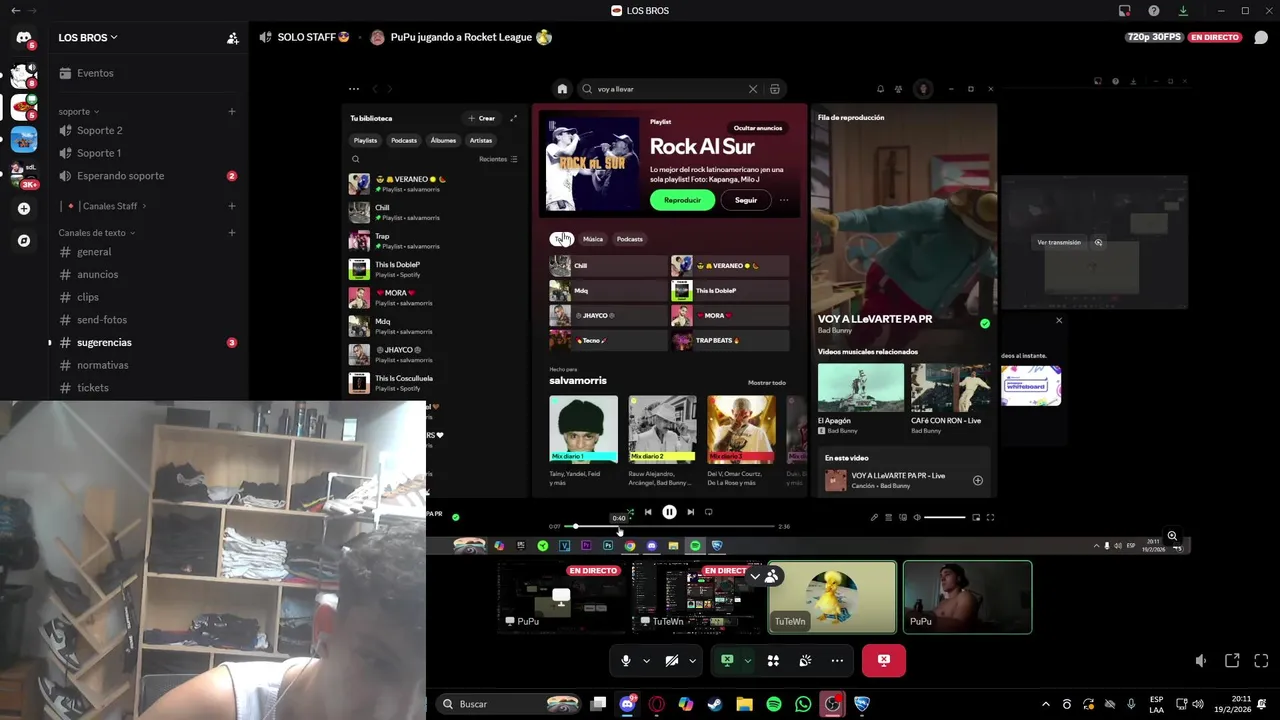Select Podcasts filter tab beside Música
The width and height of the screenshot is (1280, 720).
click(629, 239)
